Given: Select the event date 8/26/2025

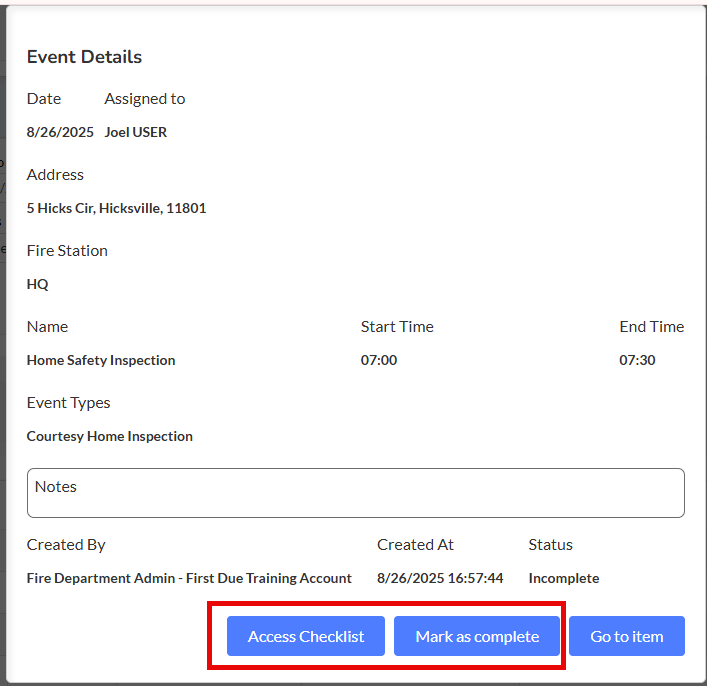Looking at the screenshot, I should (60, 132).
